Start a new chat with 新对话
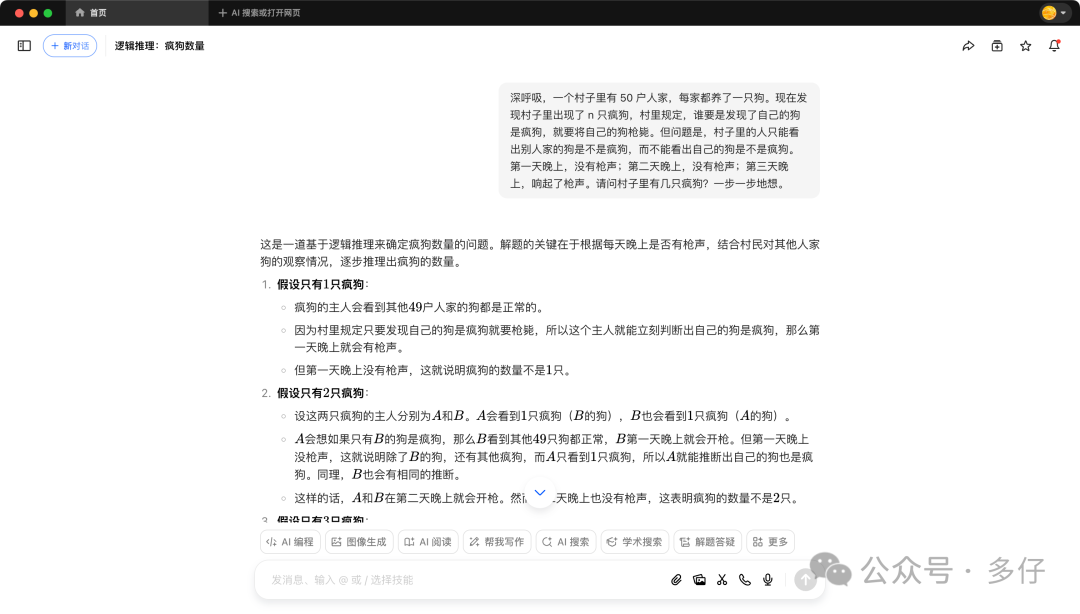The width and height of the screenshot is (1080, 614). 70,45
